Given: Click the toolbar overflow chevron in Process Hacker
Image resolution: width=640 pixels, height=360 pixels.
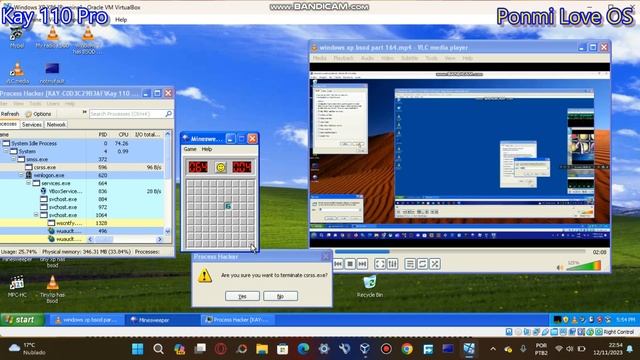Looking at the screenshot, I should coord(84,112).
